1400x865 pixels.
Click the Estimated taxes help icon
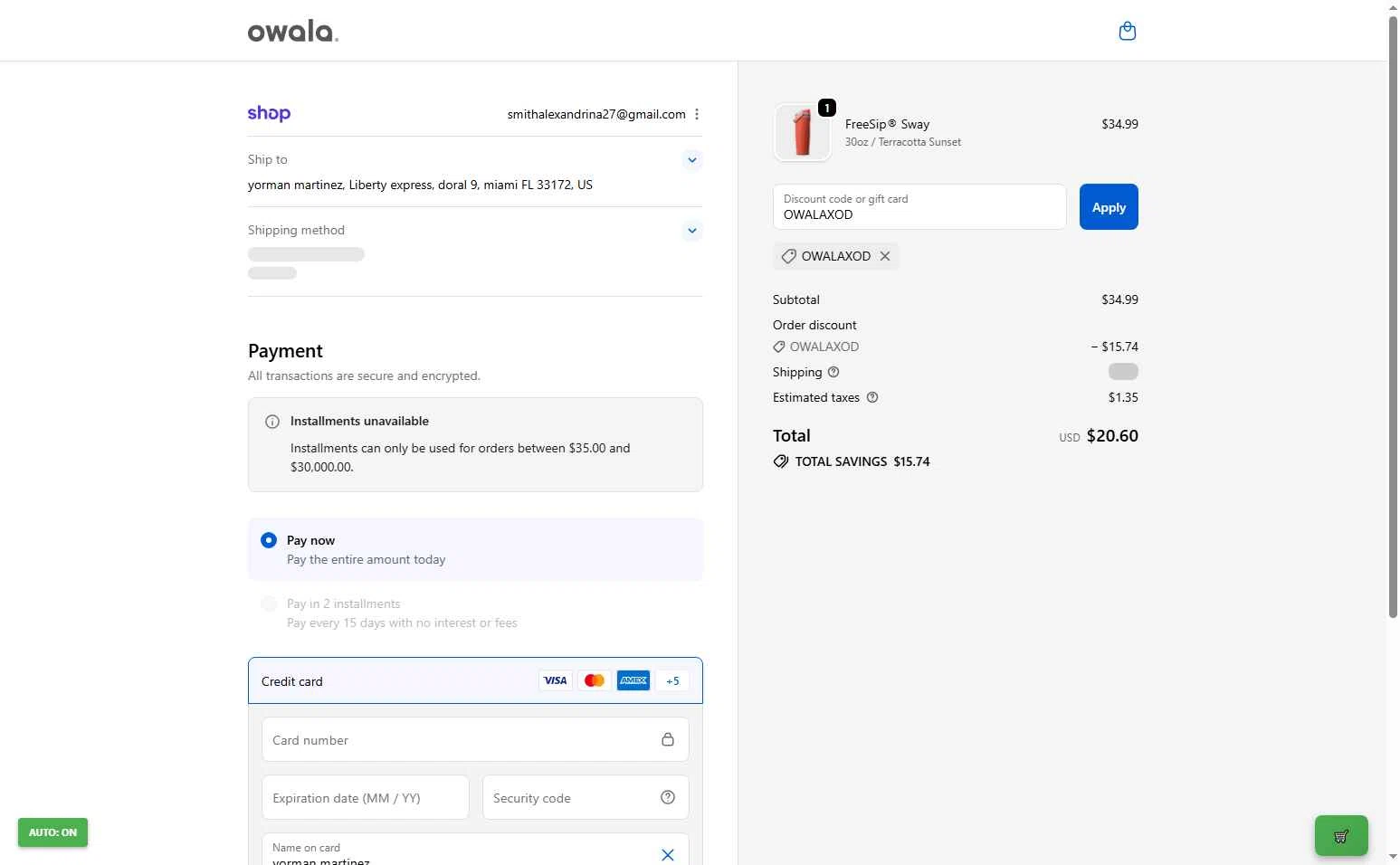tap(872, 397)
